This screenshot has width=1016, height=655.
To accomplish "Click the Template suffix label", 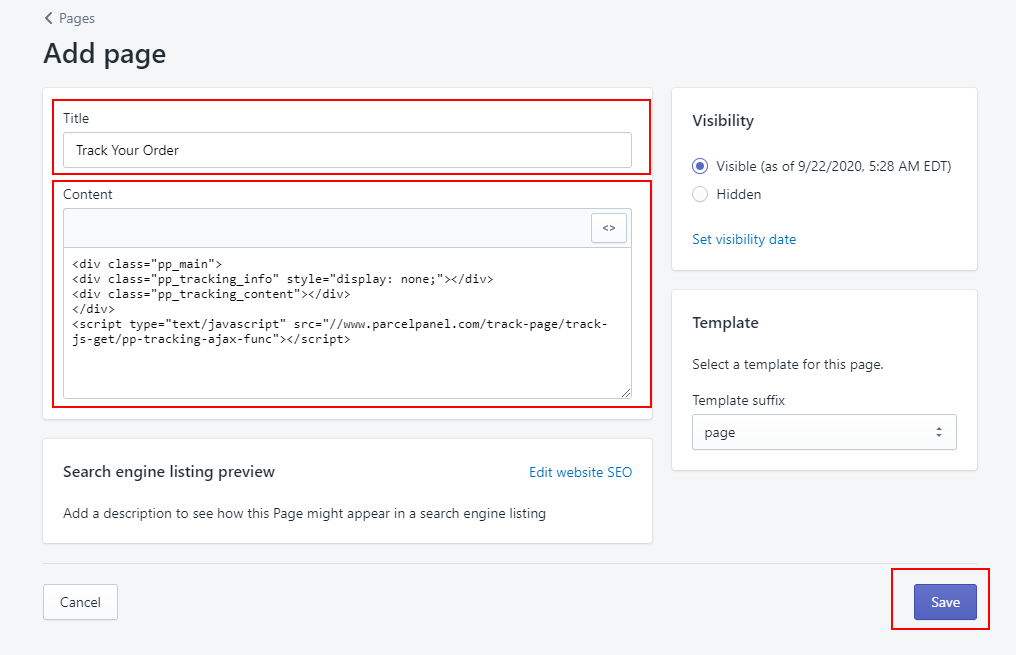I will point(739,400).
